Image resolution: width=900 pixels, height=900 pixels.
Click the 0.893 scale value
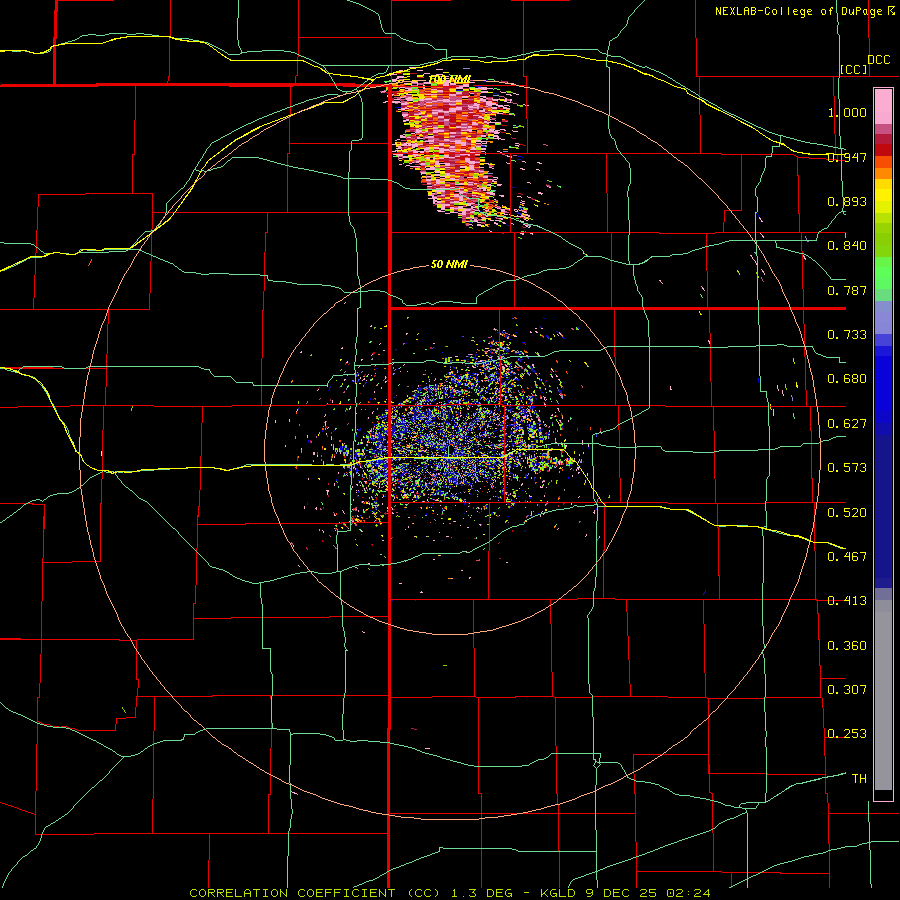[847, 201]
